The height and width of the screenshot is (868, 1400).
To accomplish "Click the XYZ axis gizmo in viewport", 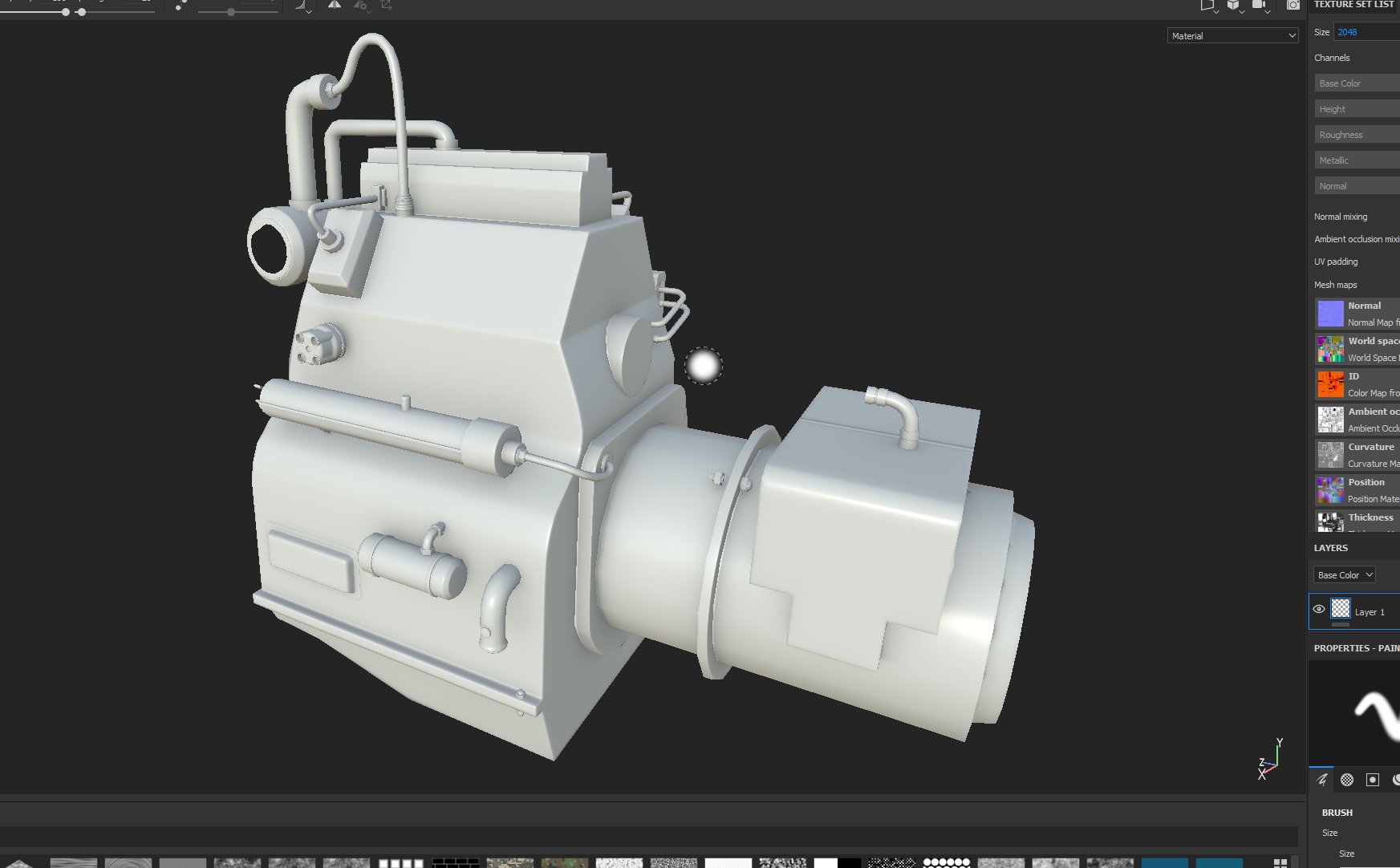I will [1269, 759].
